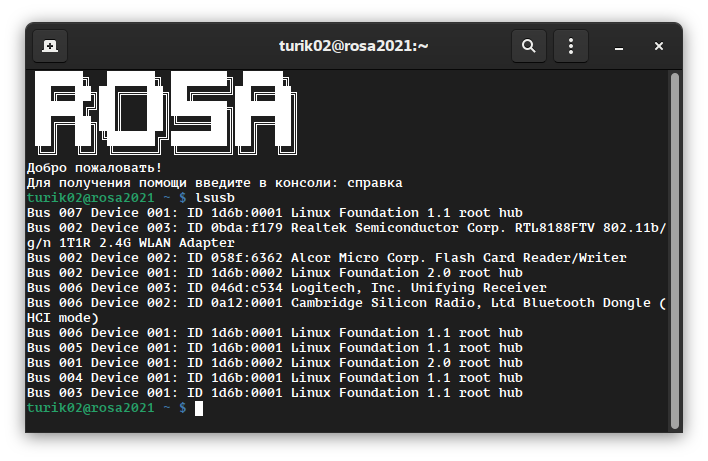This screenshot has height=461, width=708.
Task: Click the Bus 007 Device 001 line
Action: click(x=275, y=213)
